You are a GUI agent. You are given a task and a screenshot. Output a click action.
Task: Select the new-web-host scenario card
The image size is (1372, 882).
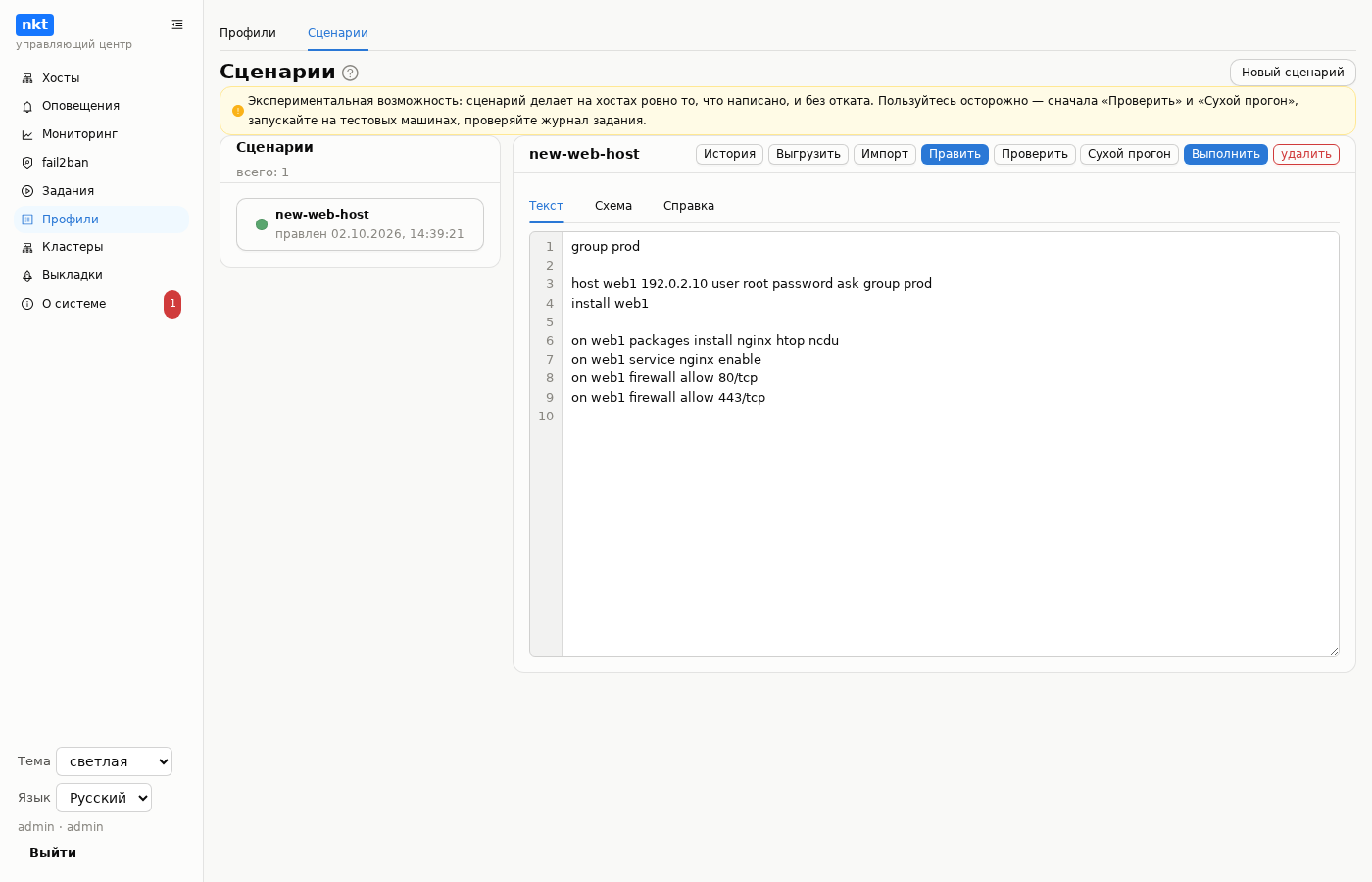360,224
